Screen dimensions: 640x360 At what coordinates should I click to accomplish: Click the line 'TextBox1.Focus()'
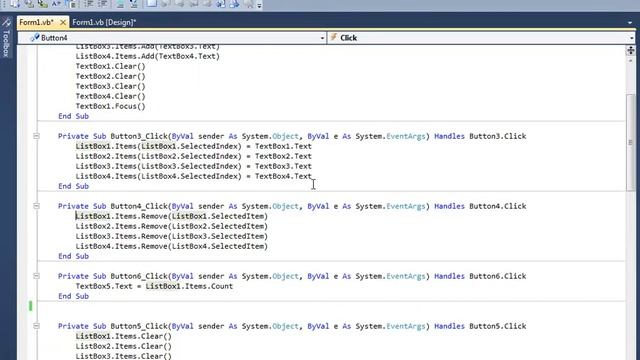coord(110,106)
